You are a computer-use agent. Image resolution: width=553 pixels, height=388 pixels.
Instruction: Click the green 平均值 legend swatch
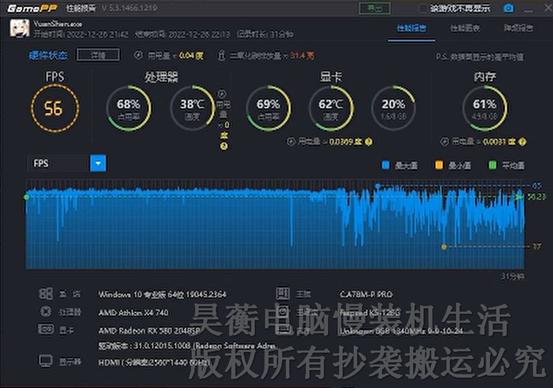pos(492,165)
